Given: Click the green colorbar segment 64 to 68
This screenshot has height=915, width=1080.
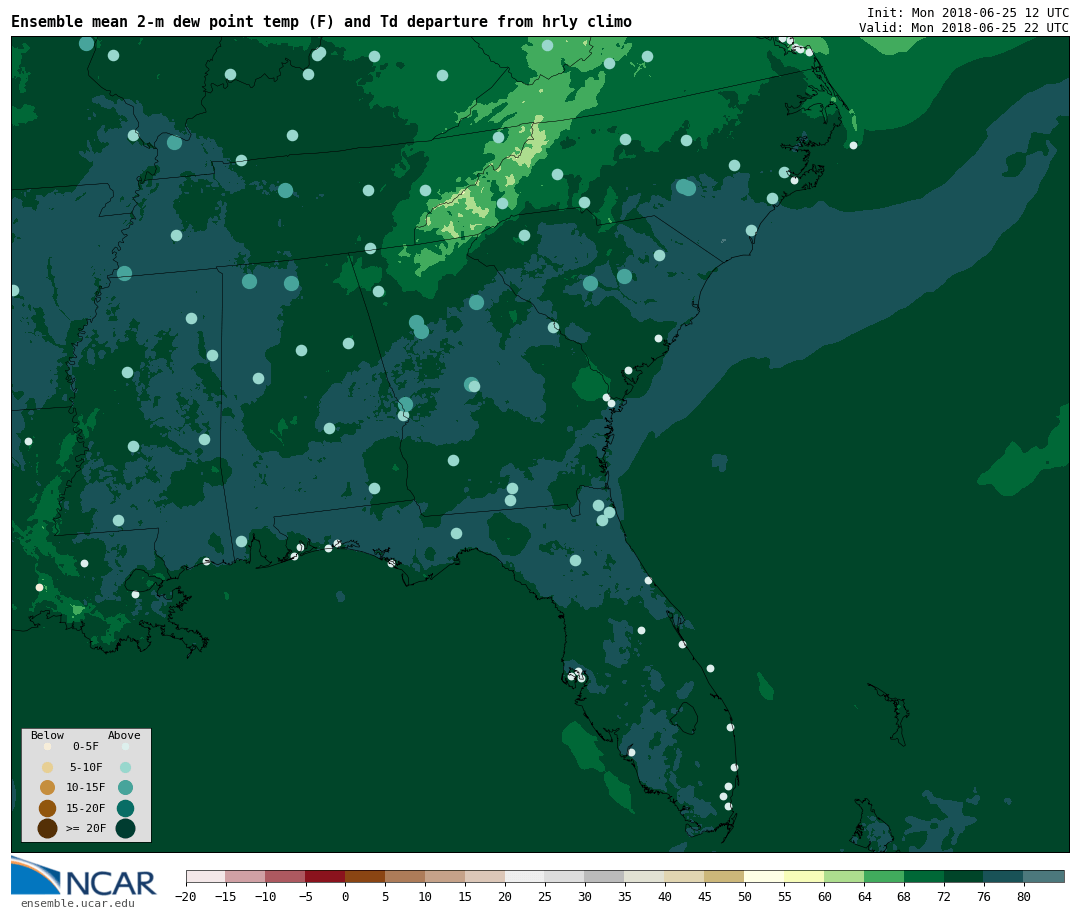Looking at the screenshot, I should pyautogui.click(x=885, y=876).
